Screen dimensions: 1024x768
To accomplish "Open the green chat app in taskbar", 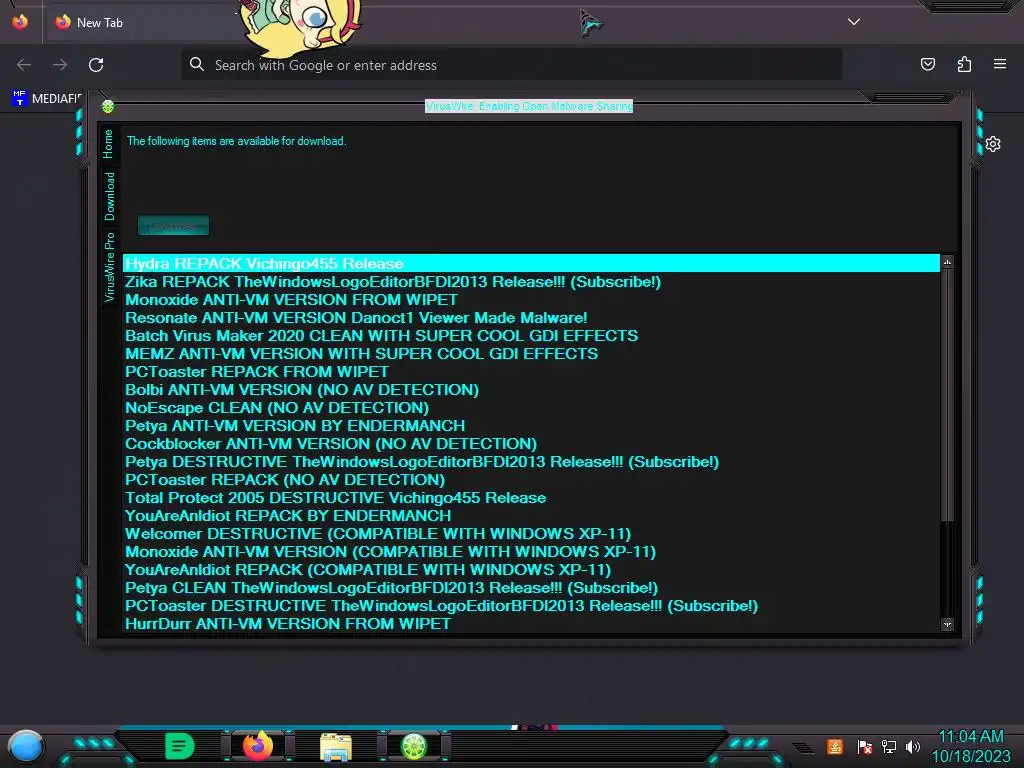I will pos(179,746).
